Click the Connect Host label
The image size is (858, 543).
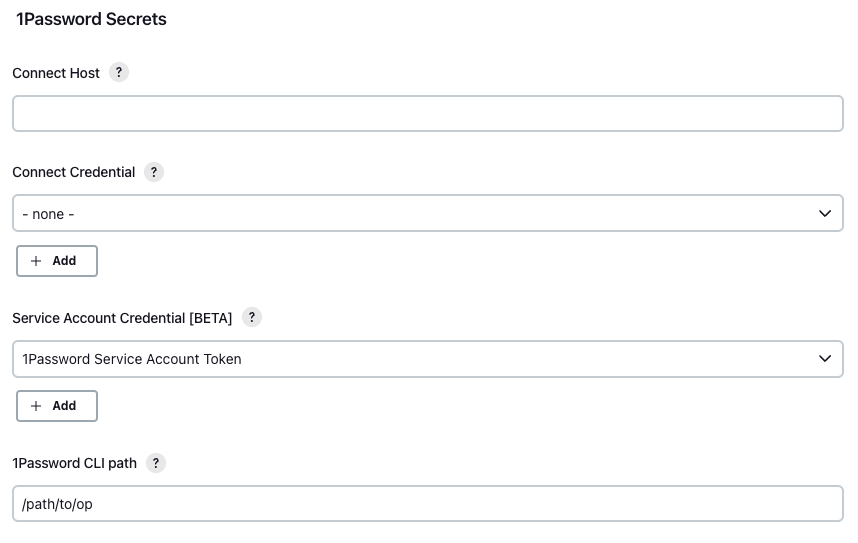[56, 73]
